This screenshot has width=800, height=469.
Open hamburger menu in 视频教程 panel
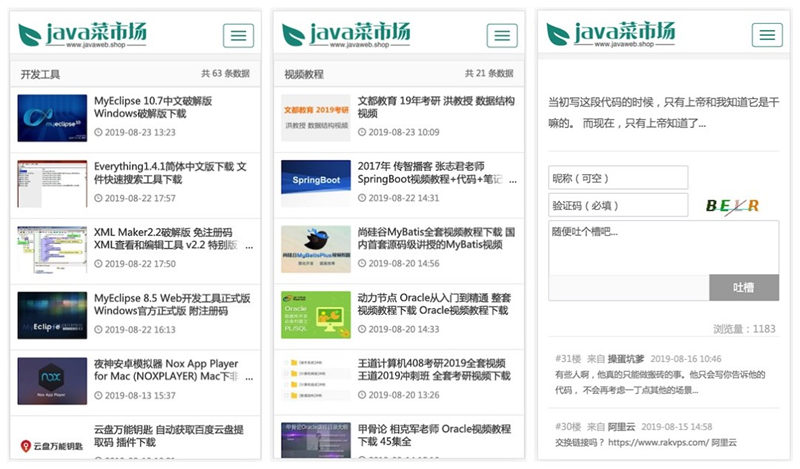[x=502, y=35]
